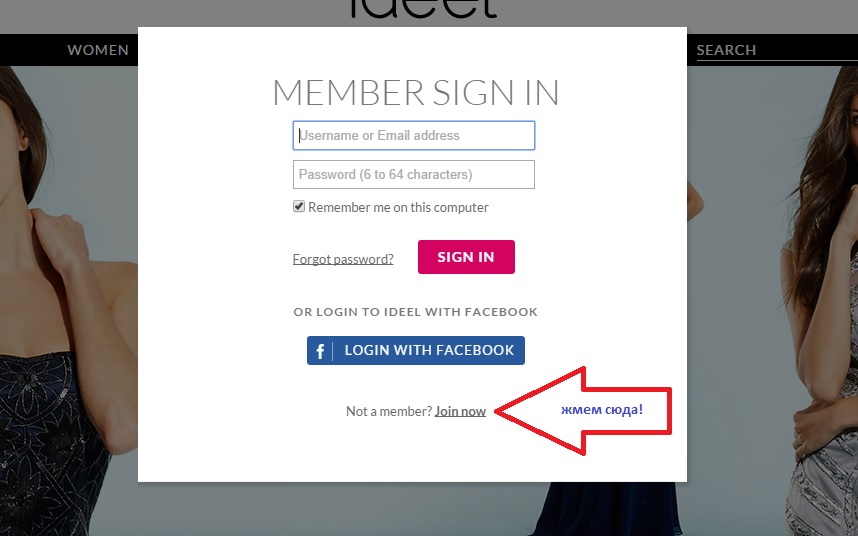
Task: Click the Facebook 'f' icon
Action: point(321,351)
